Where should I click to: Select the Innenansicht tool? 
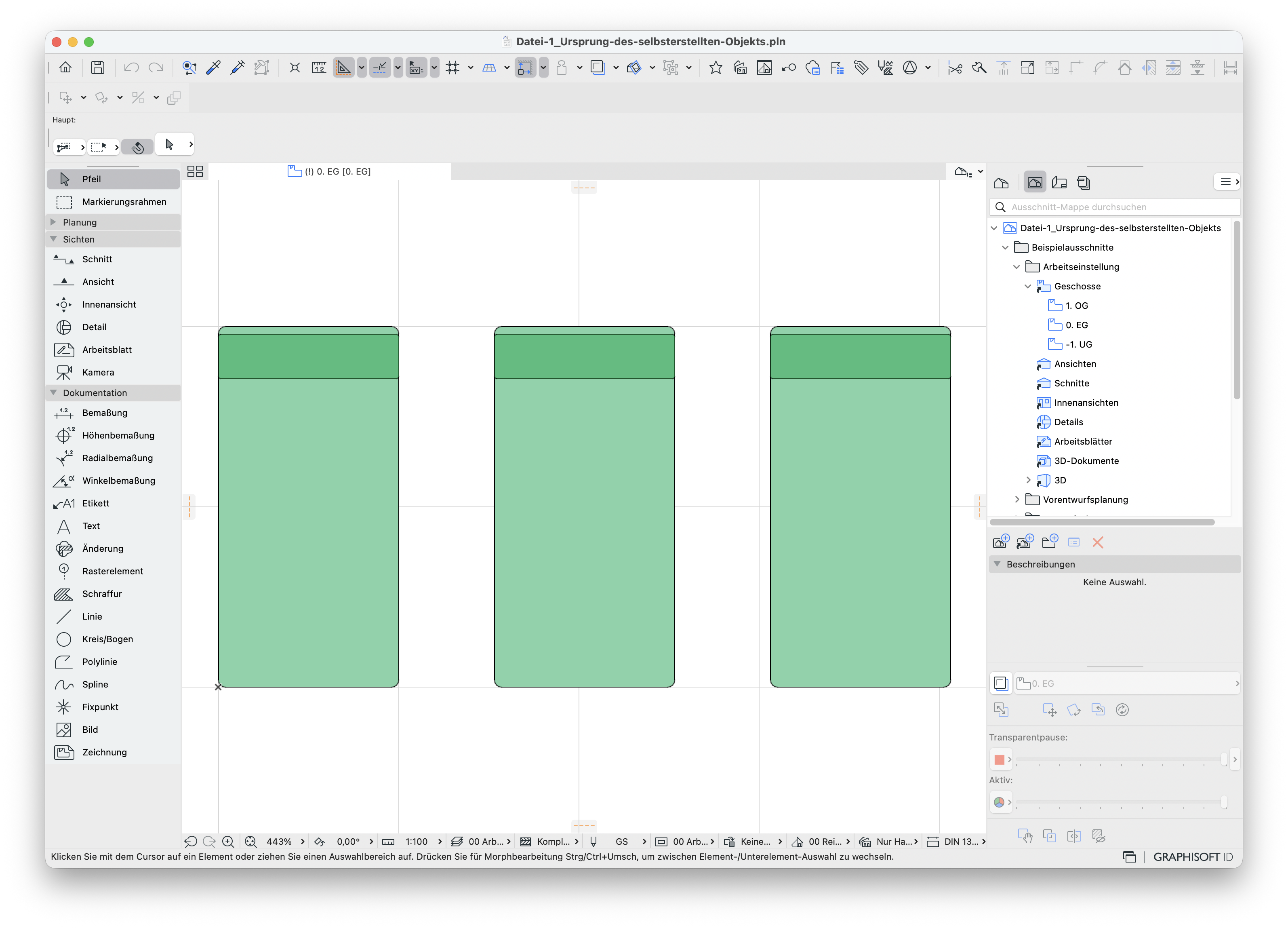113,305
